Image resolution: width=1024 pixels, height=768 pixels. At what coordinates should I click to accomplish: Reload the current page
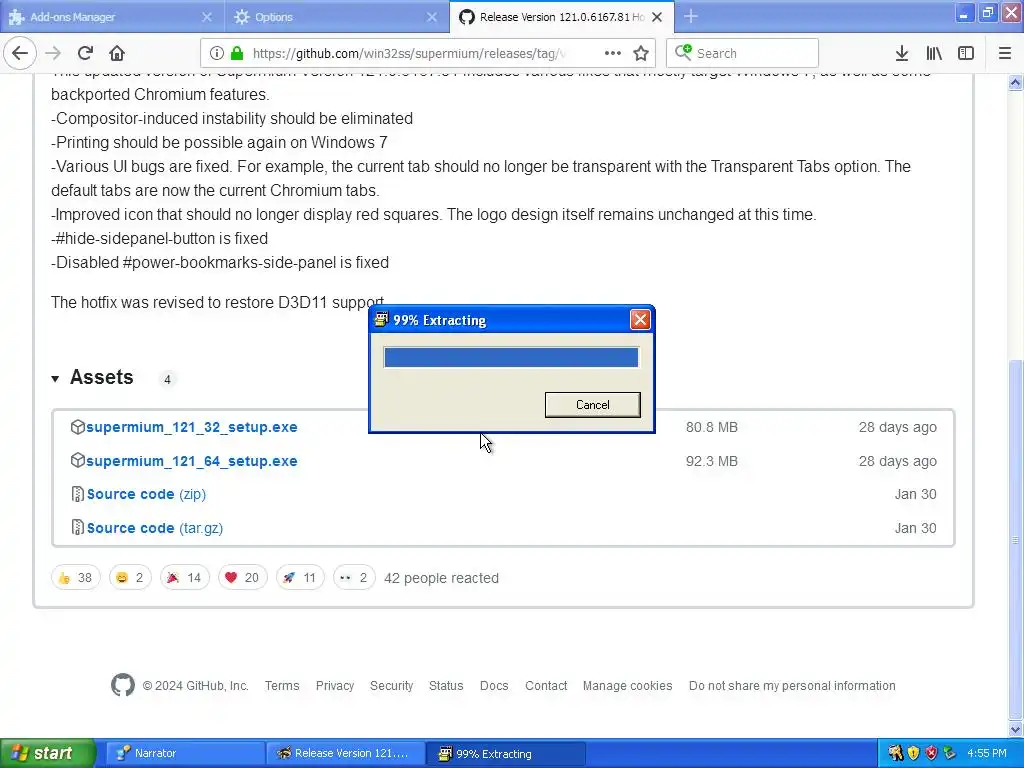[x=85, y=53]
